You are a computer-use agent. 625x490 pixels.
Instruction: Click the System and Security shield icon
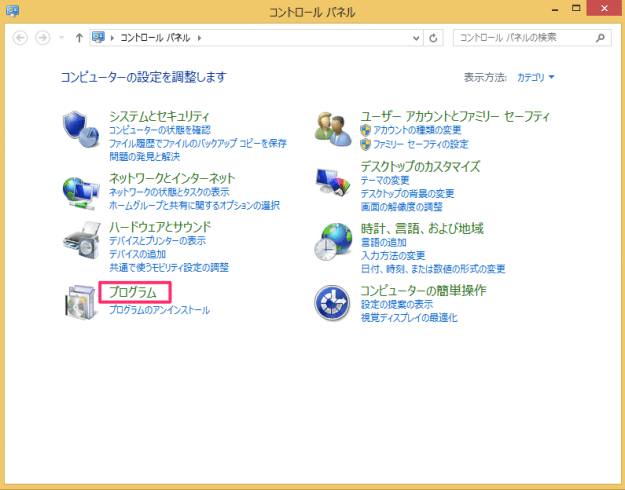click(x=81, y=130)
